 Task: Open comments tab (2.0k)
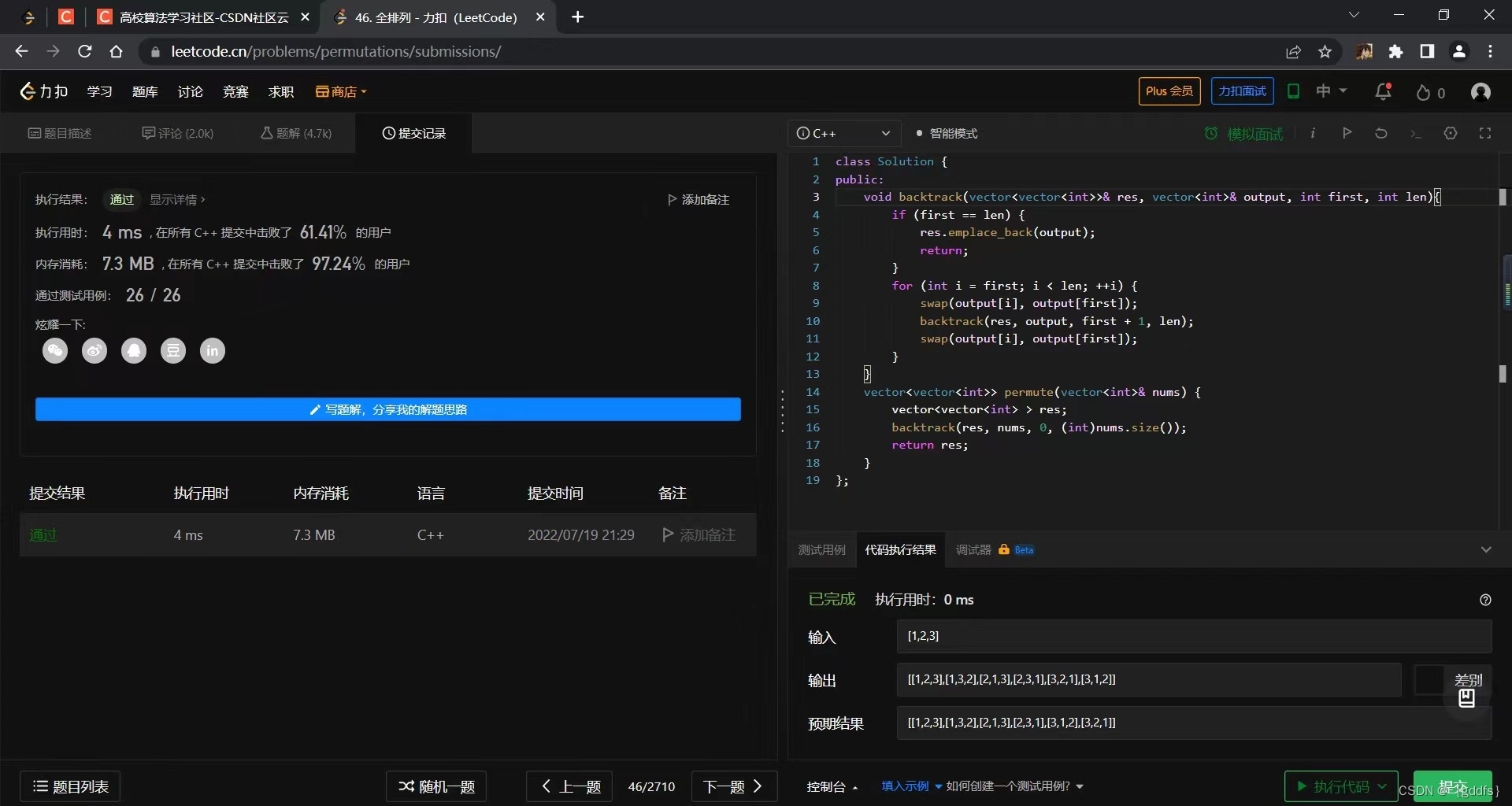(177, 134)
